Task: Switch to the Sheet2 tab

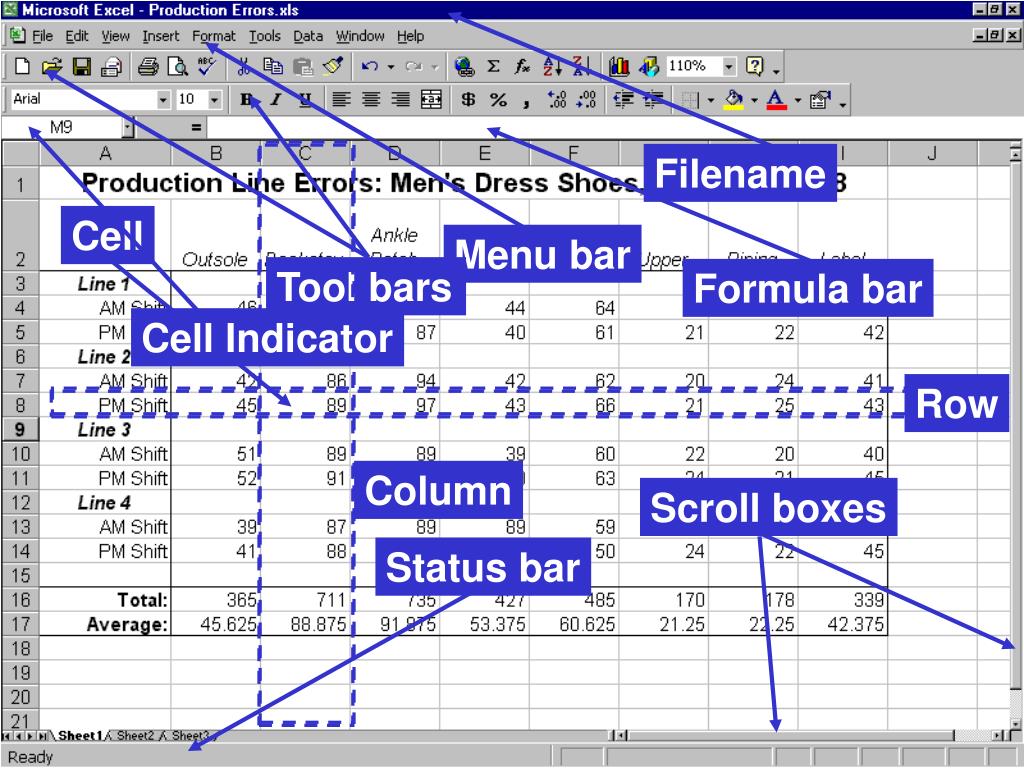Action: (x=134, y=736)
